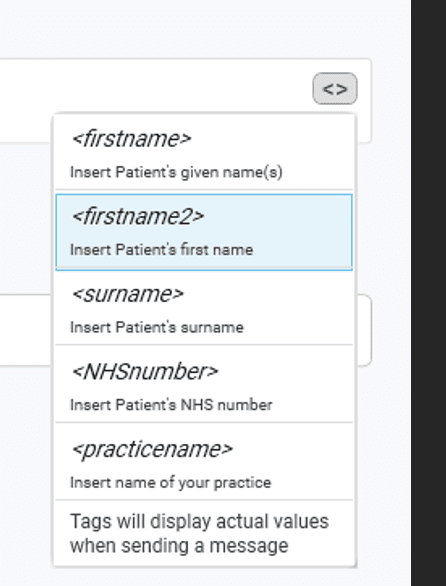Viewport: 446px width, 586px height.
Task: Click the <> insert tags button
Action: point(335,89)
